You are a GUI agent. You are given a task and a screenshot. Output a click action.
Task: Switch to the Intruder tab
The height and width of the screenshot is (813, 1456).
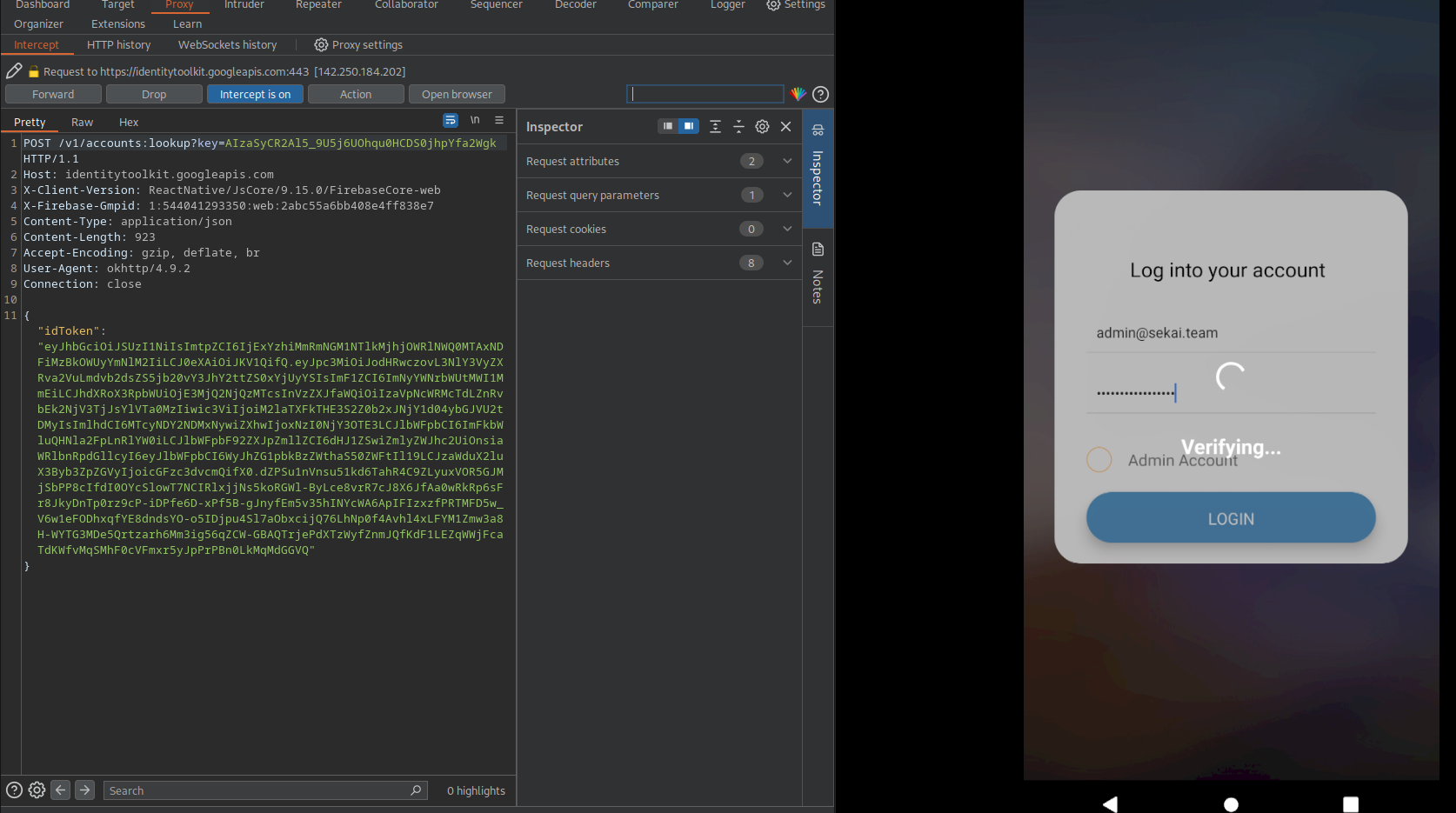244,5
